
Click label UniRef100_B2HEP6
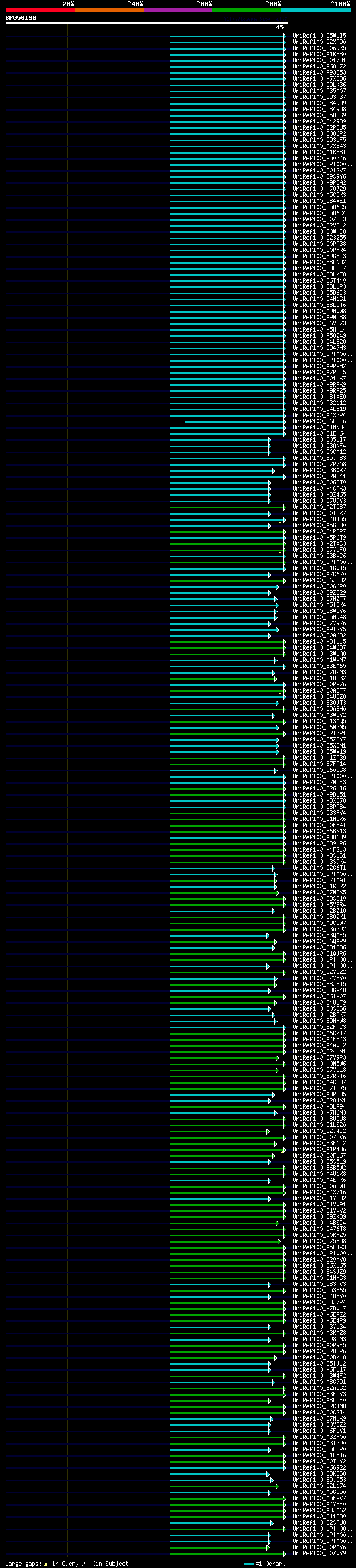(x=319, y=1351)
